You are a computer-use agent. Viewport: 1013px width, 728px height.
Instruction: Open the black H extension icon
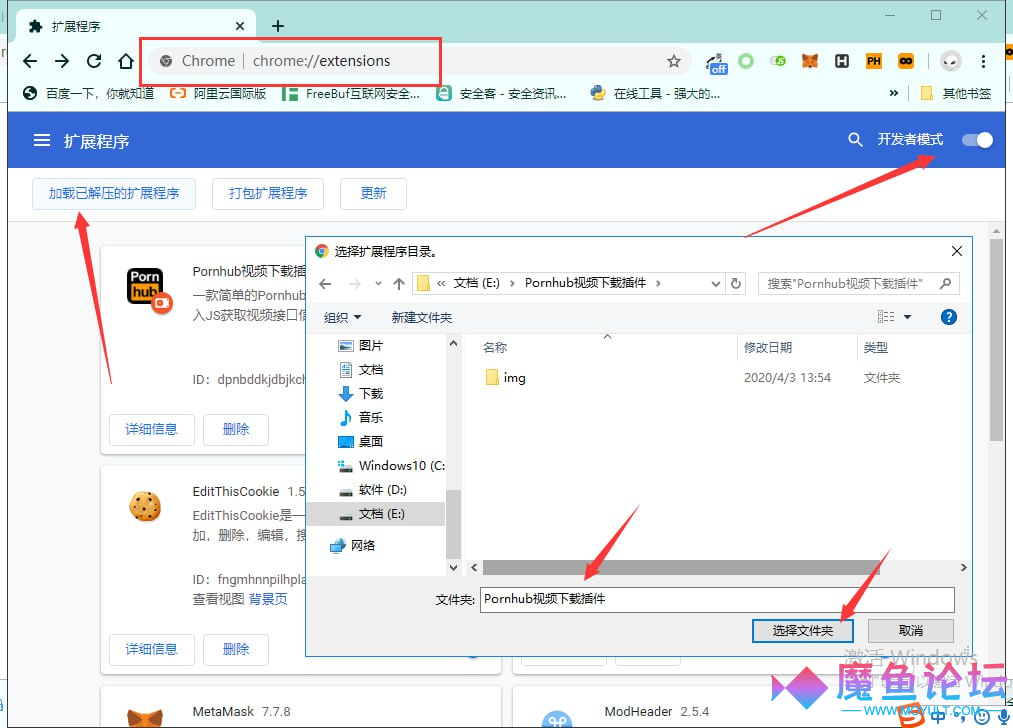pos(842,61)
